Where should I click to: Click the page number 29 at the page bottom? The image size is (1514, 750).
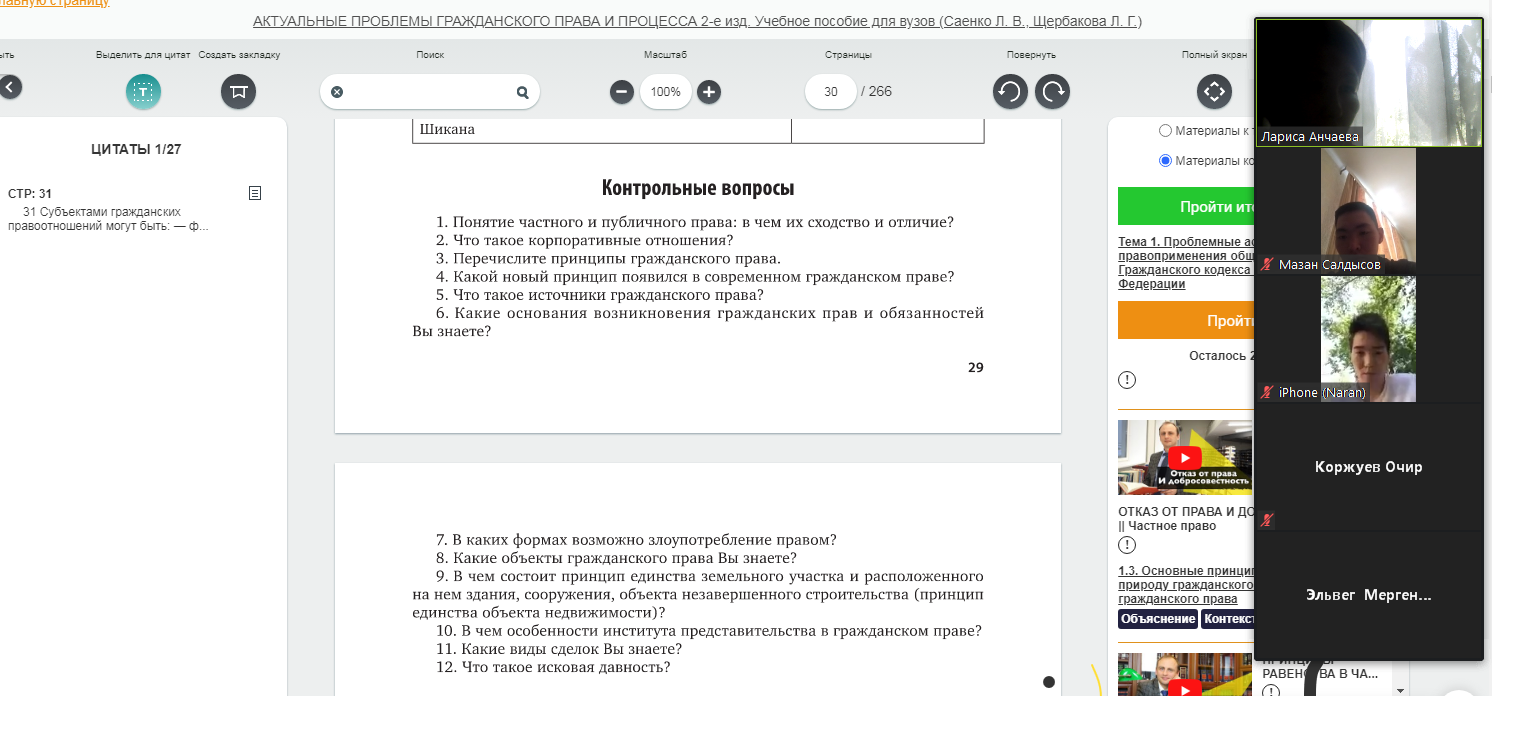pos(976,367)
